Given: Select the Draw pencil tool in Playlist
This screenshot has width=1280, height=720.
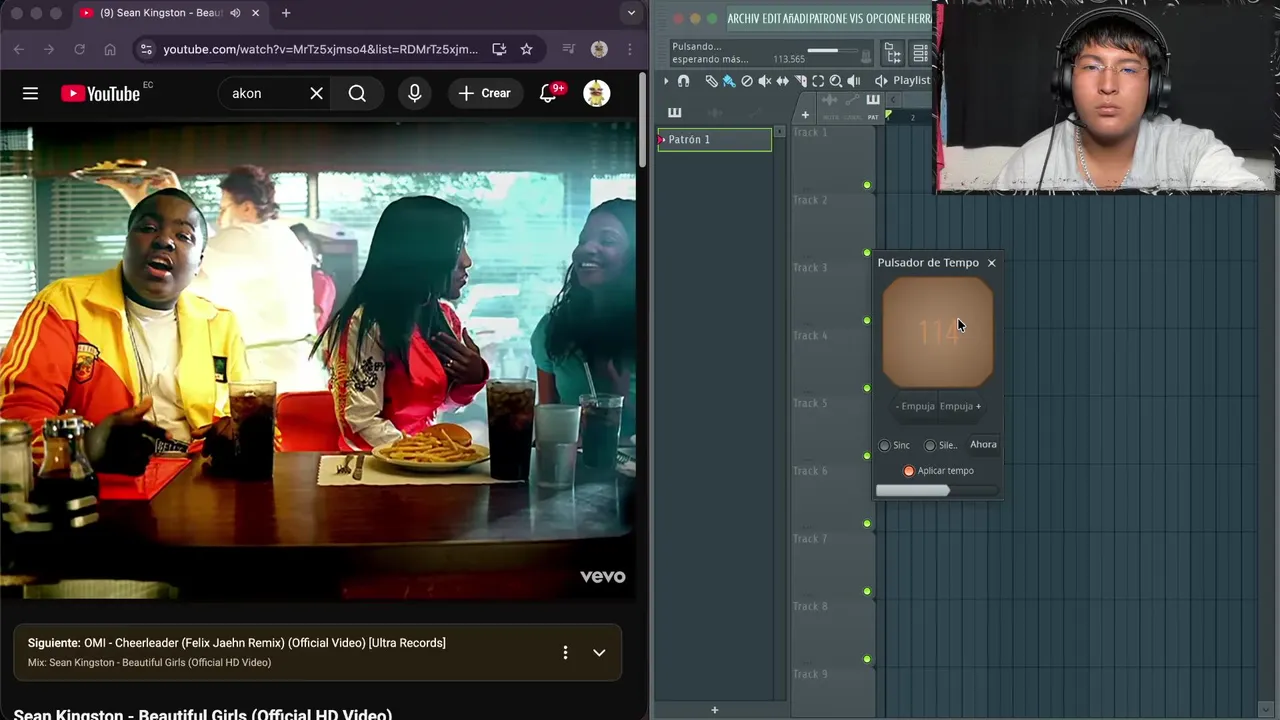Looking at the screenshot, I should [x=711, y=81].
